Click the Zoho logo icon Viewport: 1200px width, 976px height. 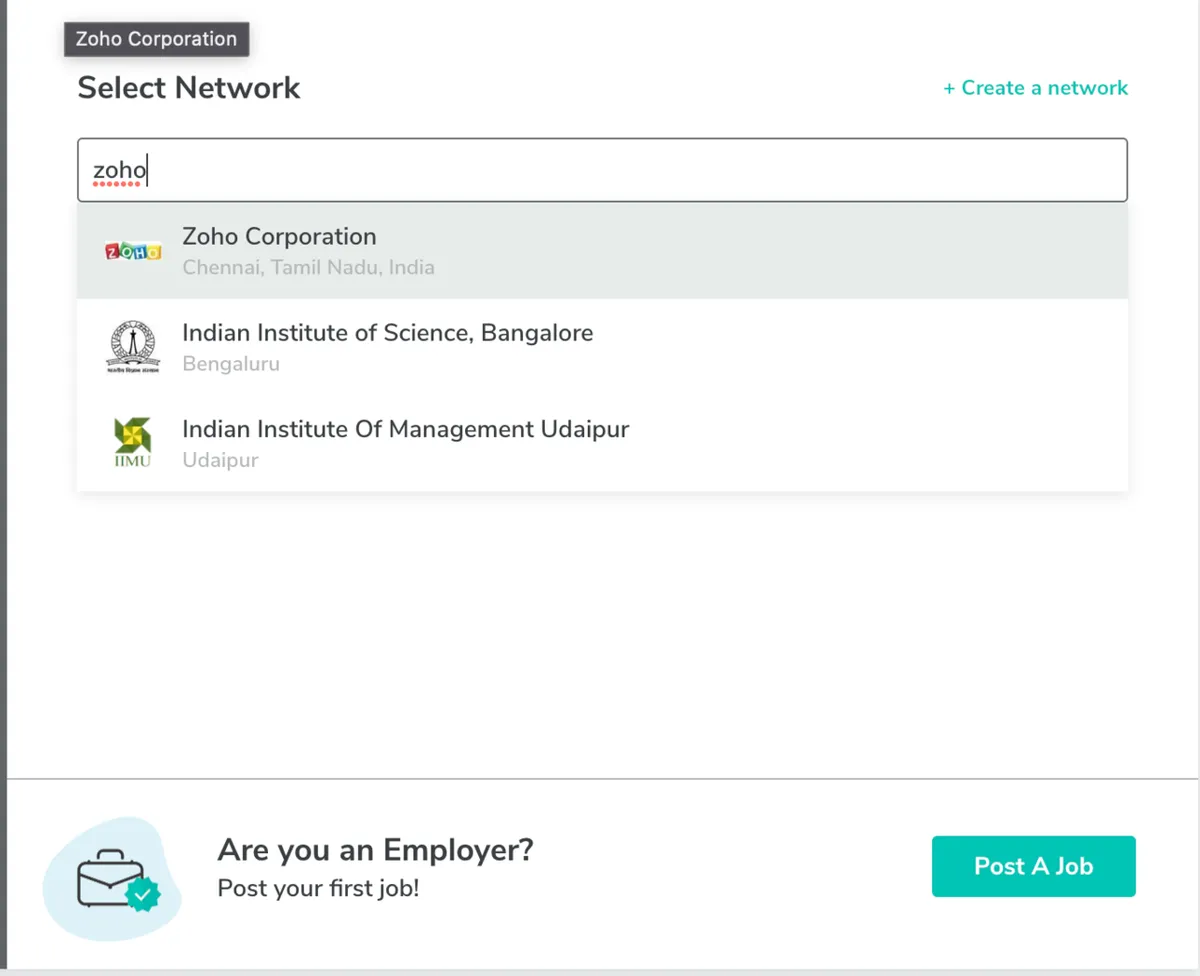(x=132, y=252)
